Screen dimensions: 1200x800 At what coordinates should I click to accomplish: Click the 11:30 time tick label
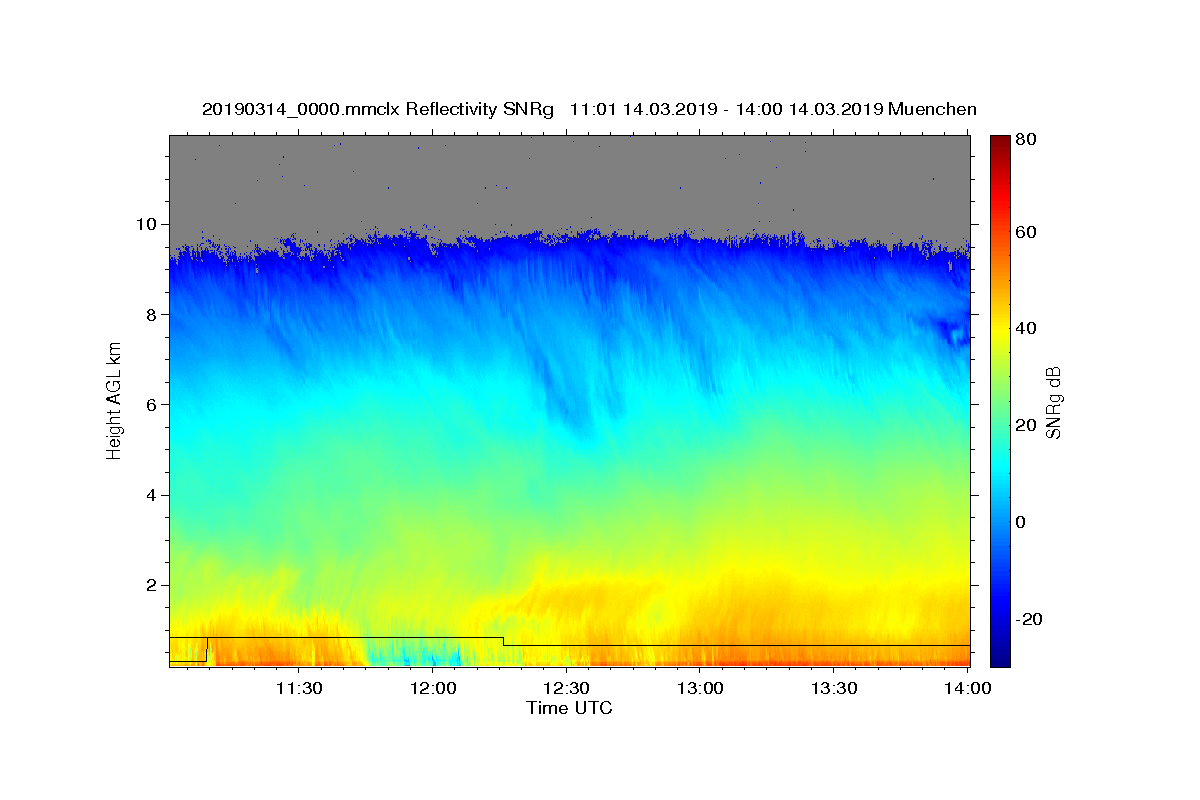(299, 688)
